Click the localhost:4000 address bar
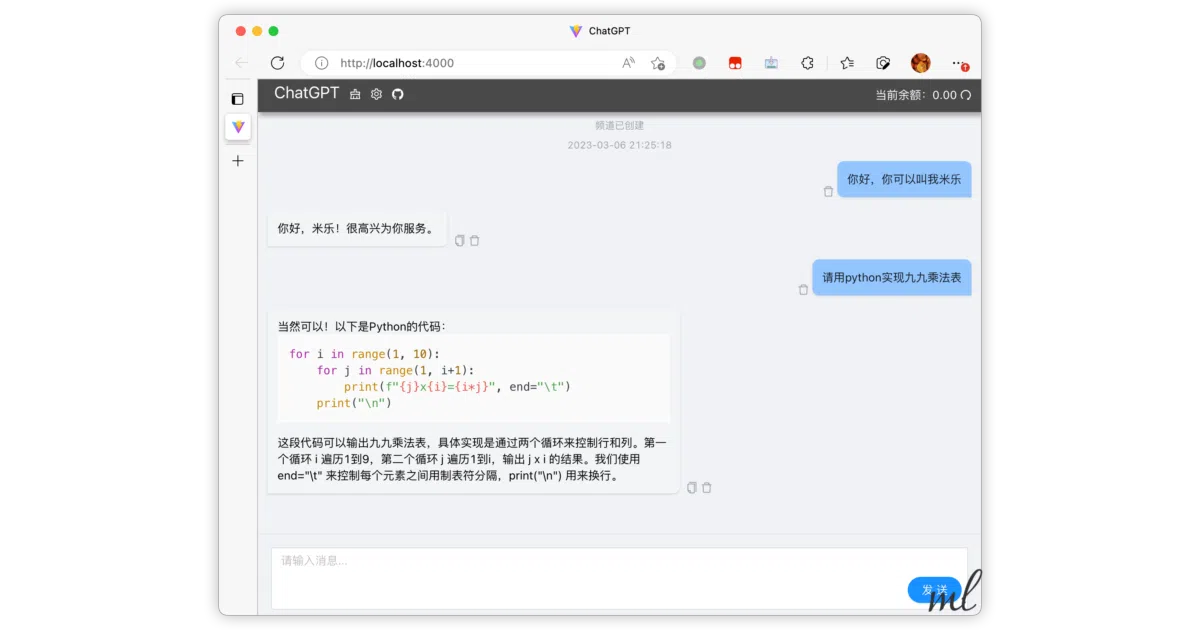This screenshot has width=1200, height=630. click(x=488, y=62)
